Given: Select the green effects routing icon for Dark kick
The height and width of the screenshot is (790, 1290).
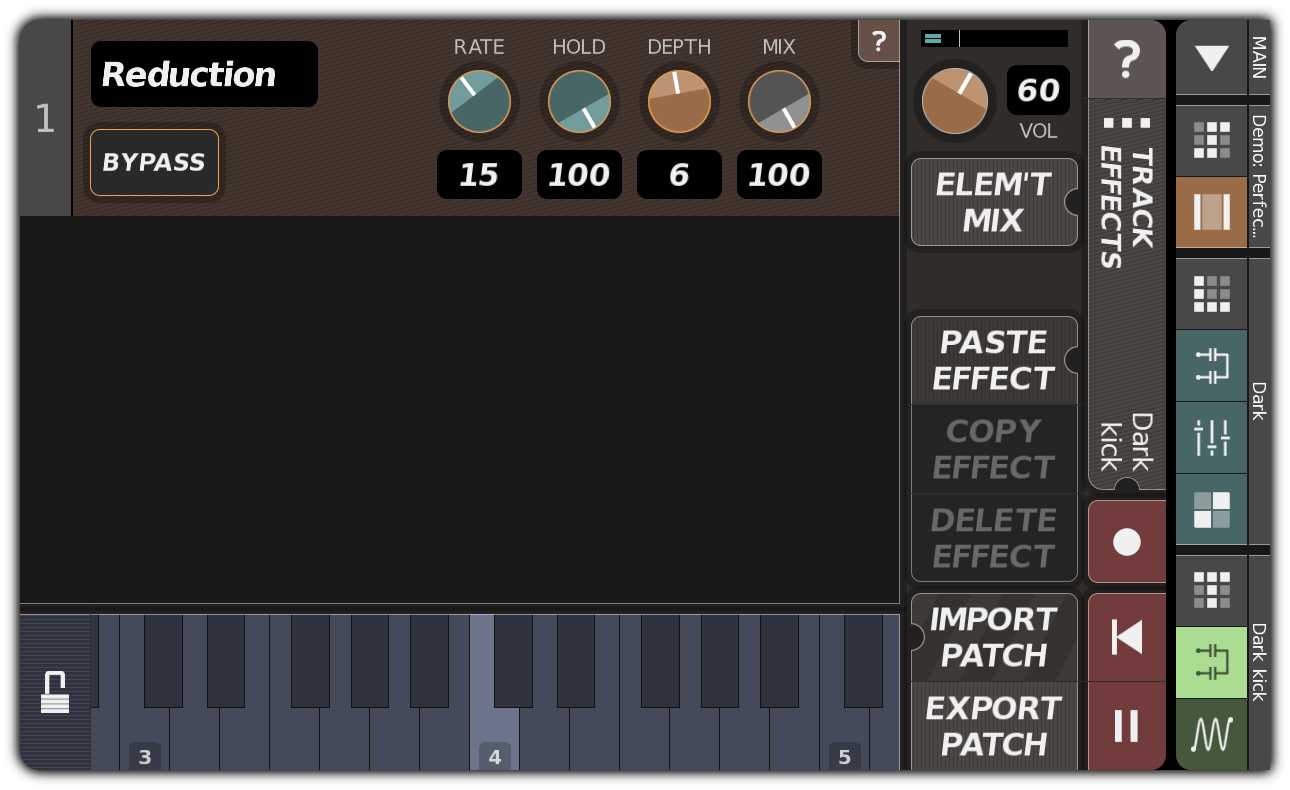Looking at the screenshot, I should tap(1211, 663).
